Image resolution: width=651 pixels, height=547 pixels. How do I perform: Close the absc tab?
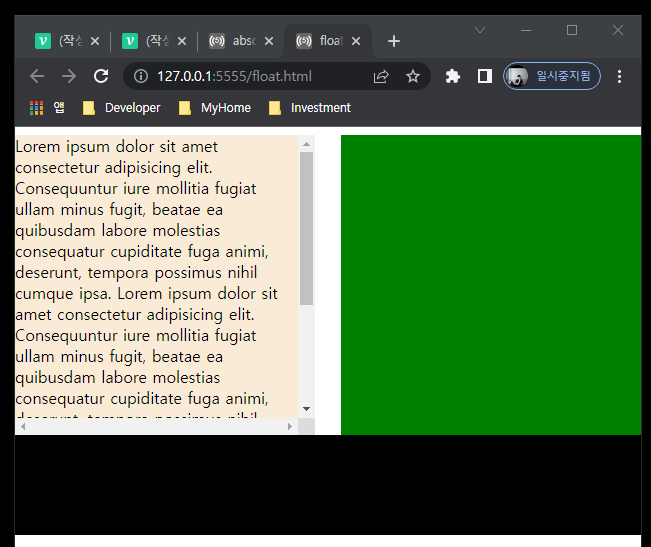click(269, 41)
